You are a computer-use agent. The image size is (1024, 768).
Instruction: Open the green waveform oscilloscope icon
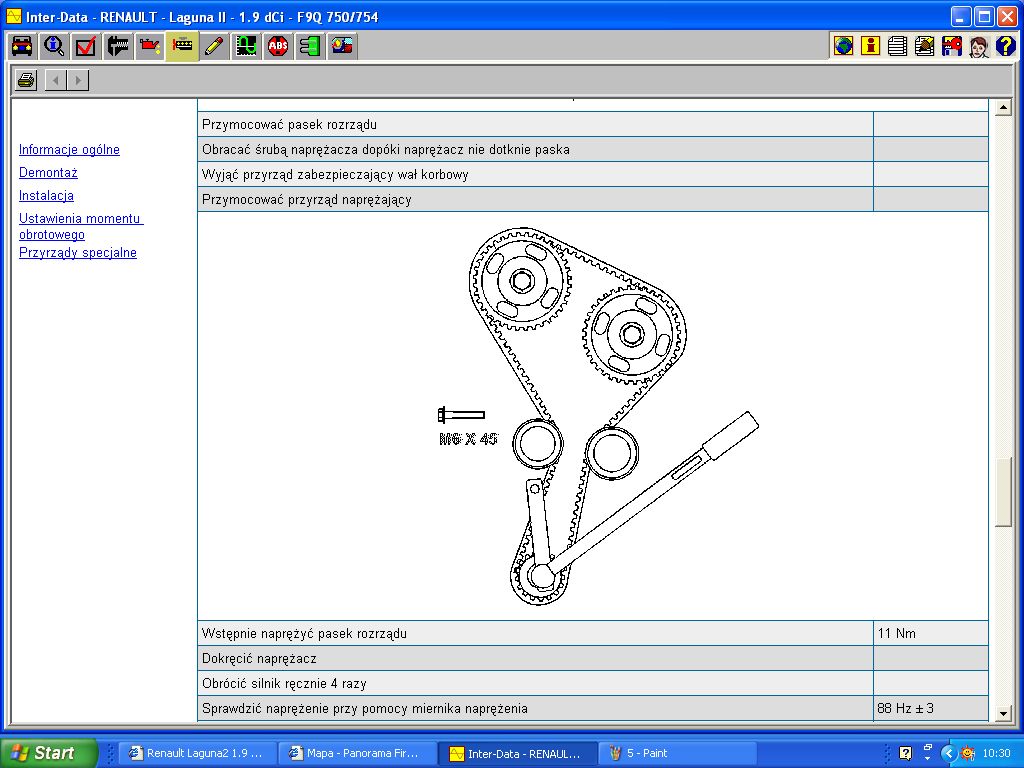click(246, 46)
